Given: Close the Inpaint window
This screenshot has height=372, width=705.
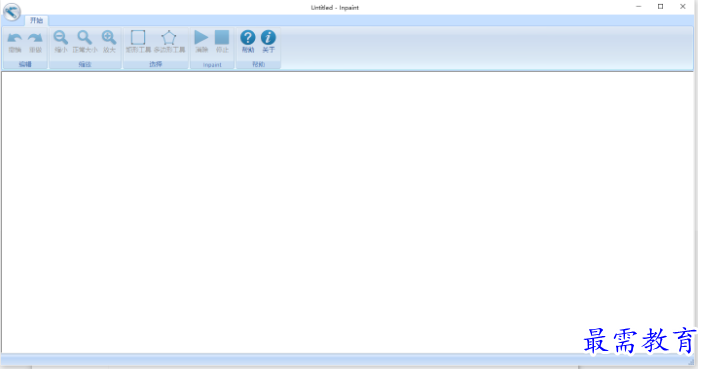Looking at the screenshot, I should [683, 7].
